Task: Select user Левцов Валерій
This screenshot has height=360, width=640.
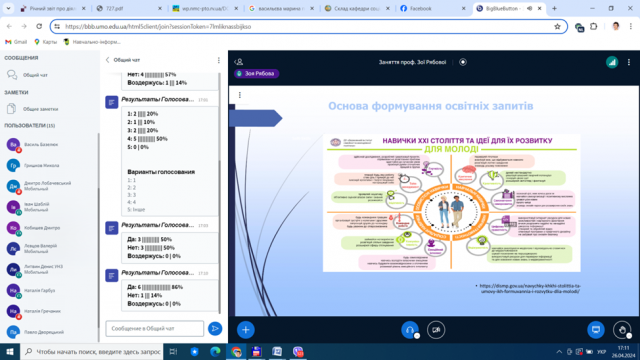Action: [x=40, y=249]
